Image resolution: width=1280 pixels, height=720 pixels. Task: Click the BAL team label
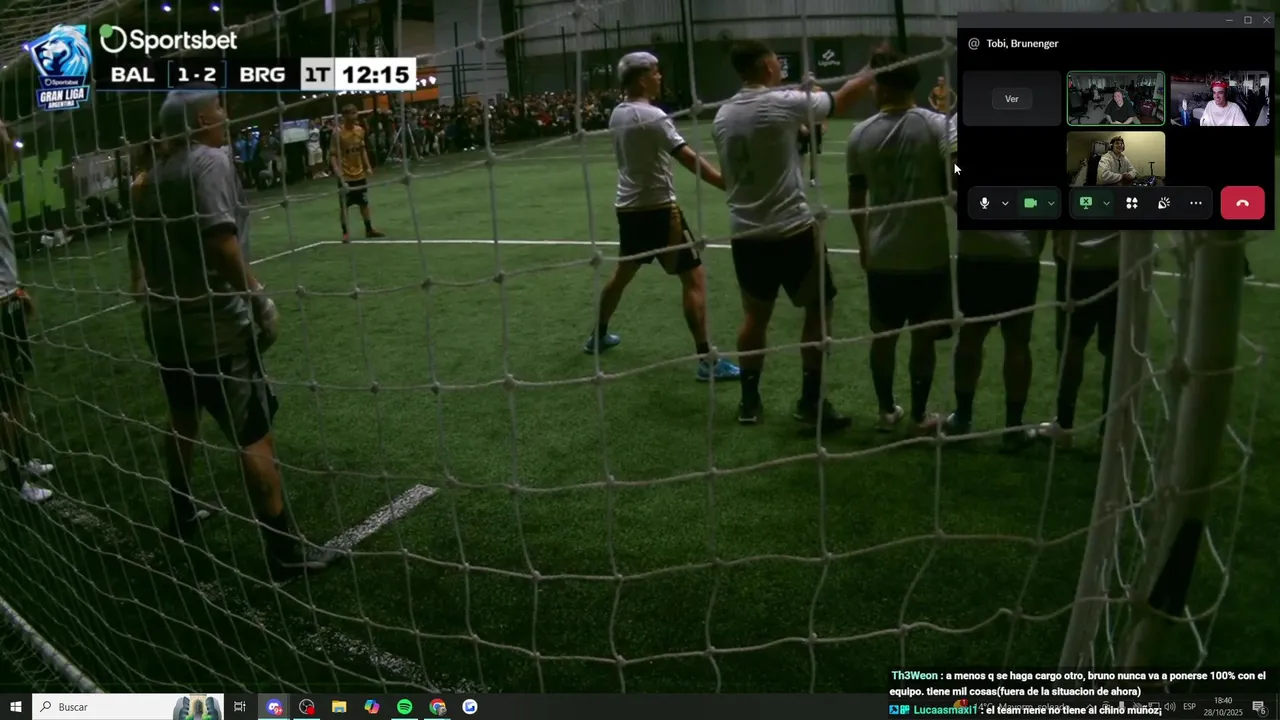coord(133,75)
